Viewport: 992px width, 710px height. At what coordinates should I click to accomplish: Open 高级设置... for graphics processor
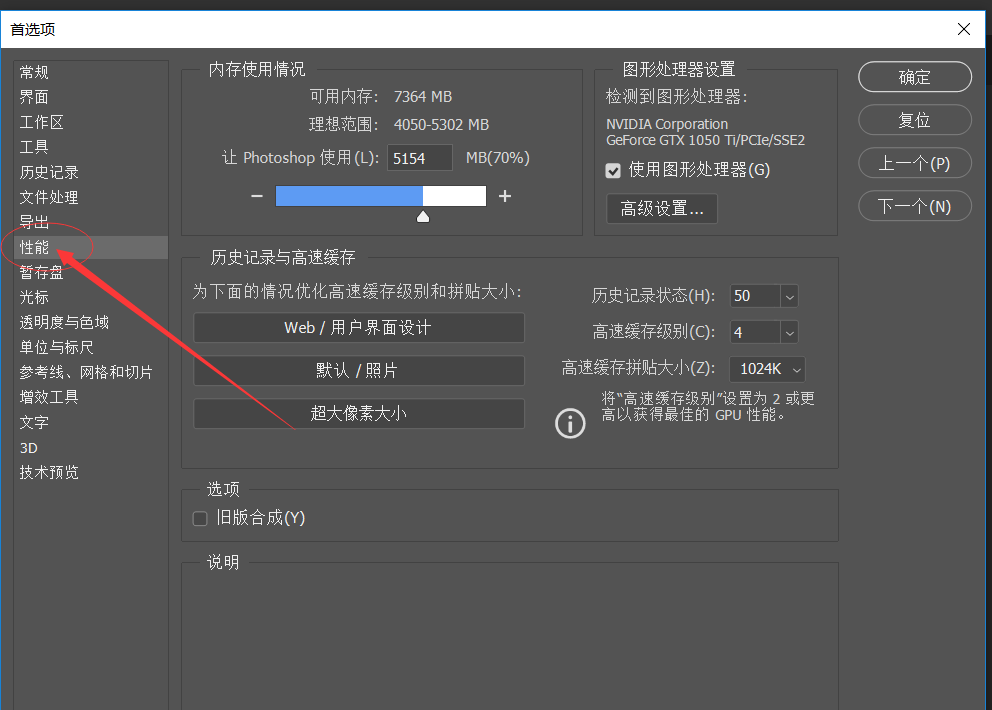click(662, 208)
